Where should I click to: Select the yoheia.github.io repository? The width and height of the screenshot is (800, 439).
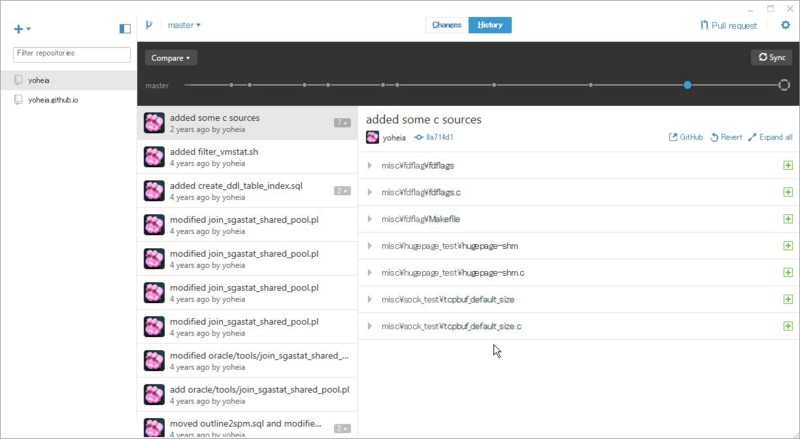coord(69,100)
